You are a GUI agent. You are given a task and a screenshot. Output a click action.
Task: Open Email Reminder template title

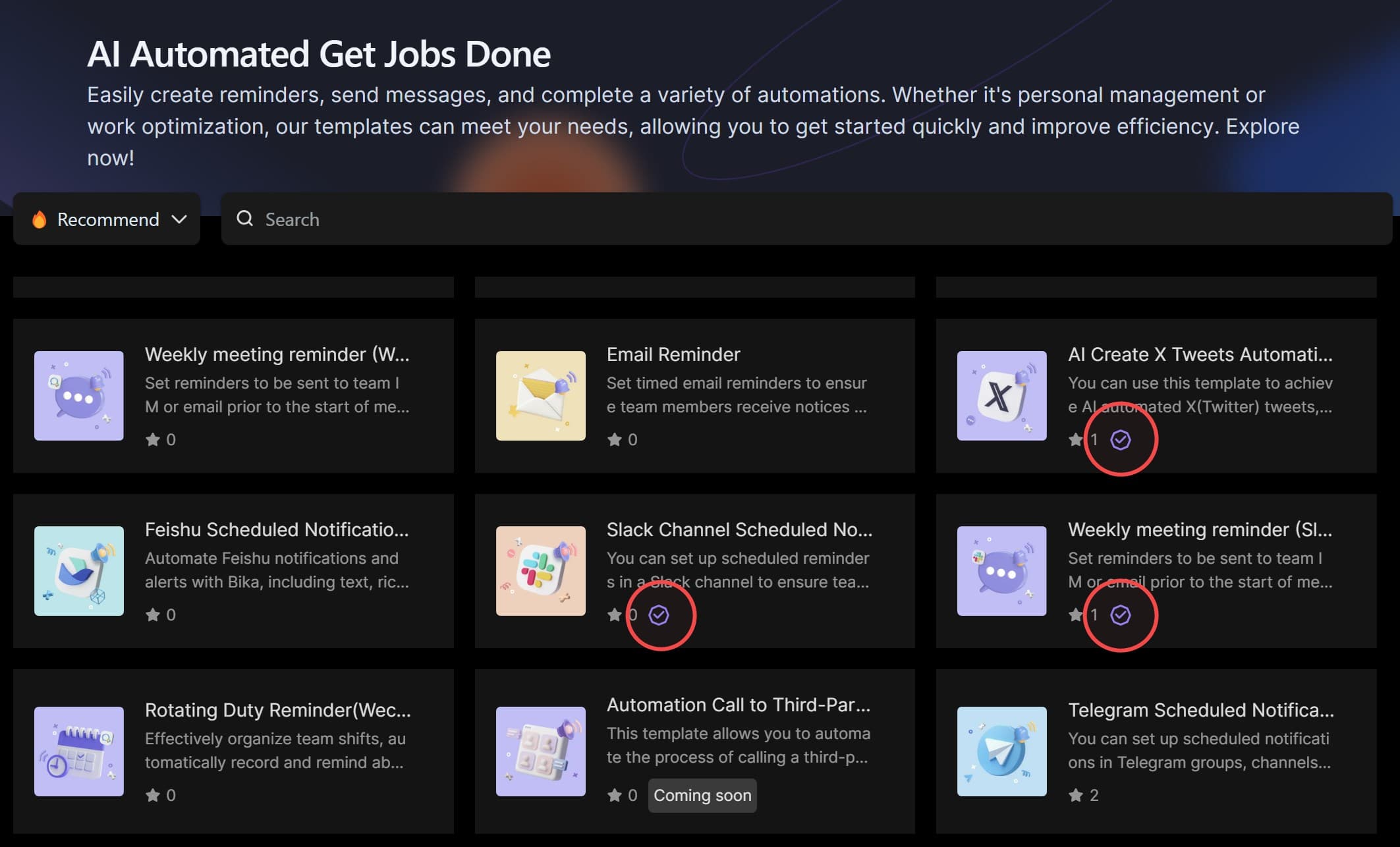673,354
